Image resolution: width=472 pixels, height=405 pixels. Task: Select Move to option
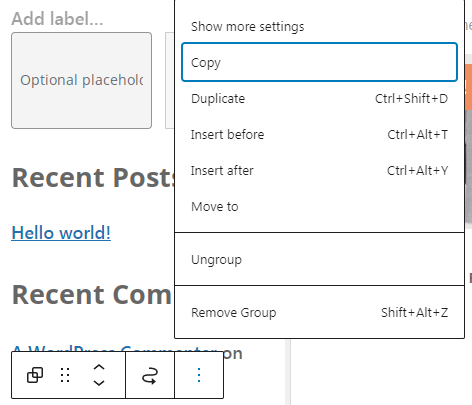pyautogui.click(x=319, y=207)
